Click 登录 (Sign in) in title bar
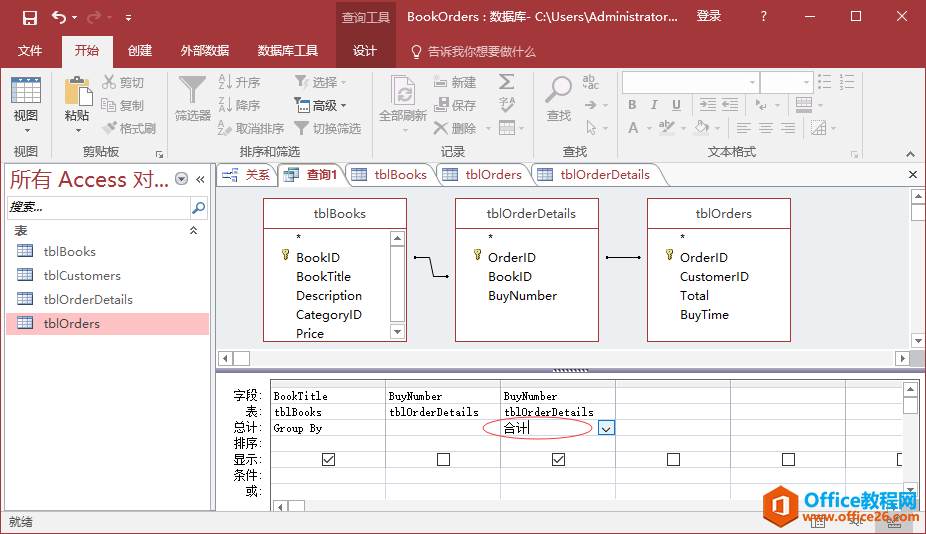This screenshot has height=534, width=926. (x=709, y=17)
